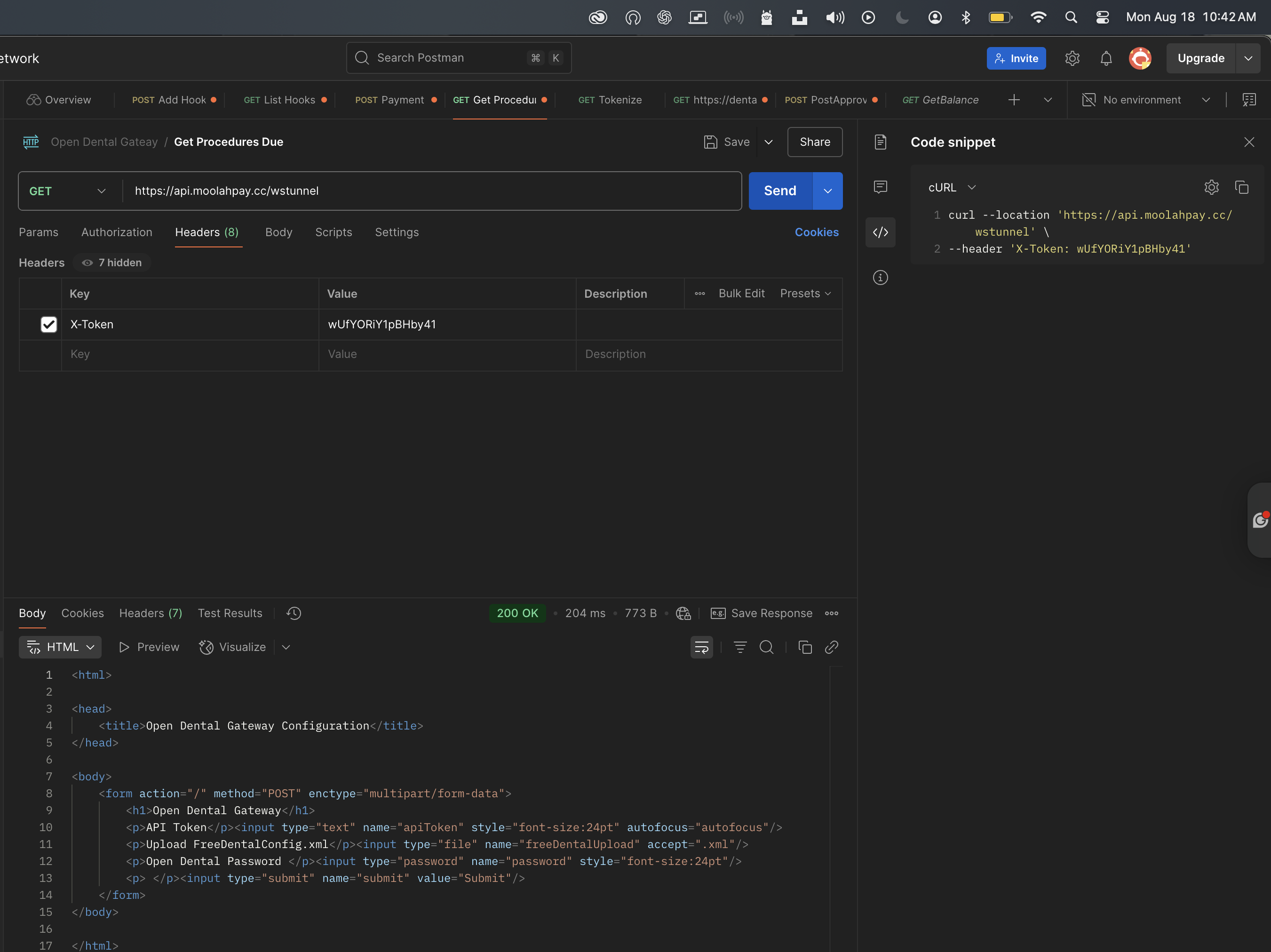The height and width of the screenshot is (952, 1271).
Task: Open response Headers (7) tab
Action: pos(151,613)
